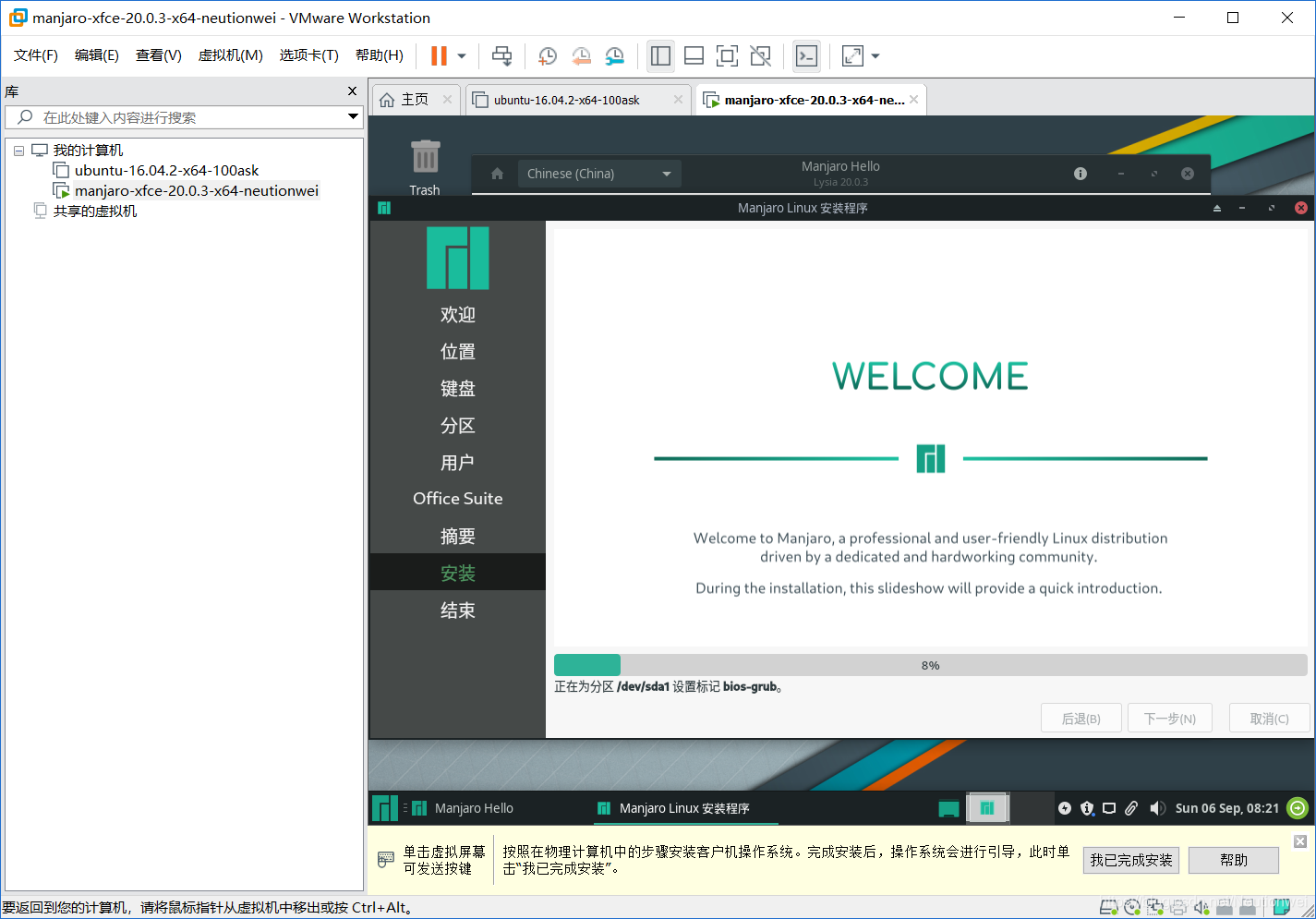Close the library panel
Screen dimensions: 1316x919
click(352, 91)
